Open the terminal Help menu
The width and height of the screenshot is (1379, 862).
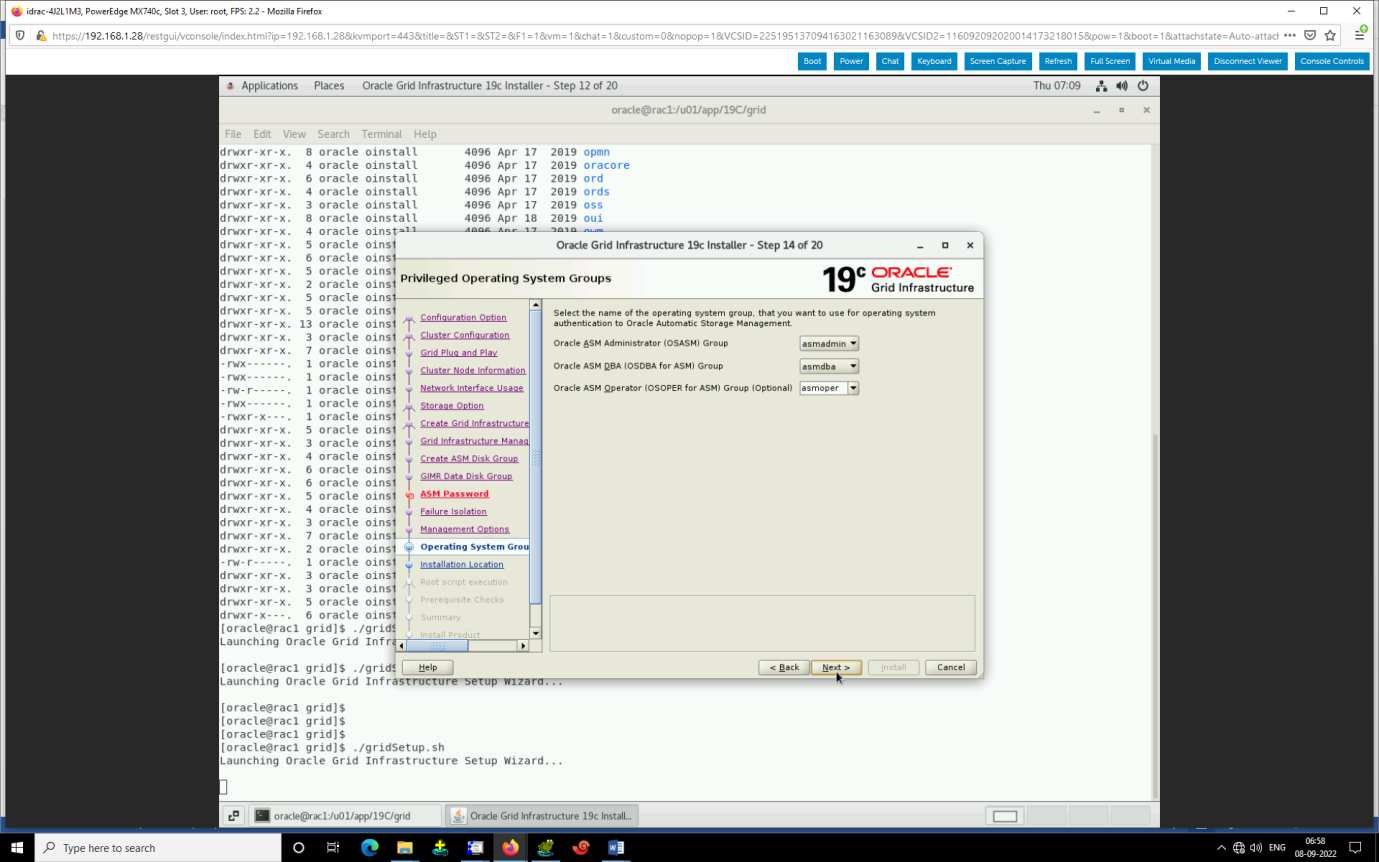[x=425, y=134]
